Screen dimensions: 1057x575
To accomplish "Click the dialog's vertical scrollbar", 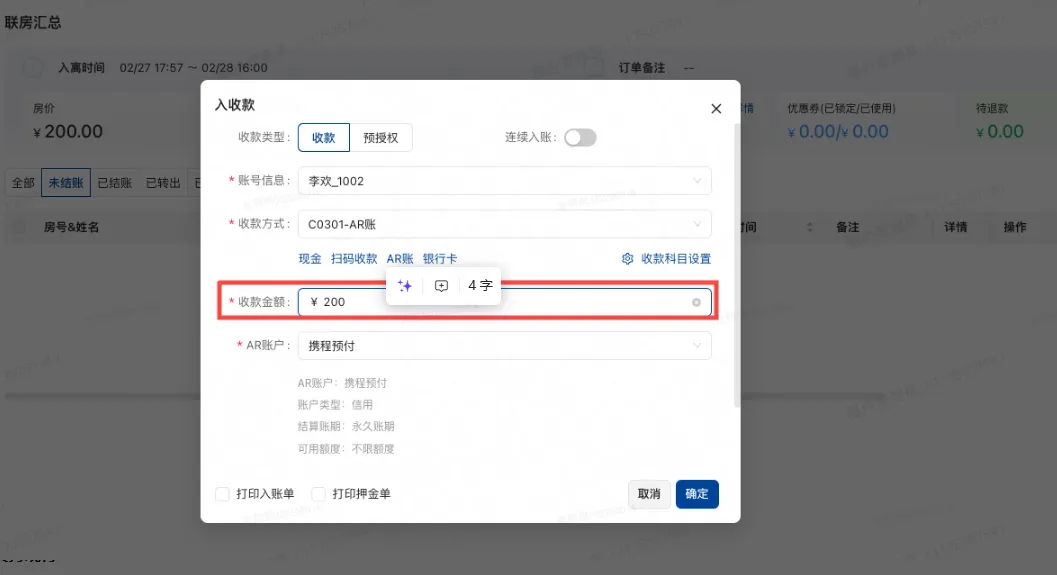I will [737, 266].
